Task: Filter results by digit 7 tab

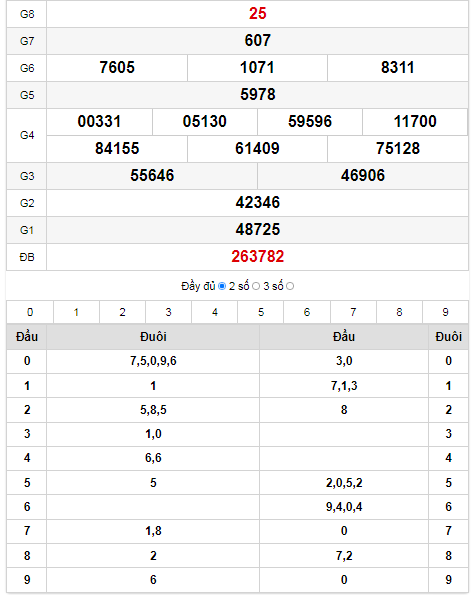Action: (x=353, y=312)
